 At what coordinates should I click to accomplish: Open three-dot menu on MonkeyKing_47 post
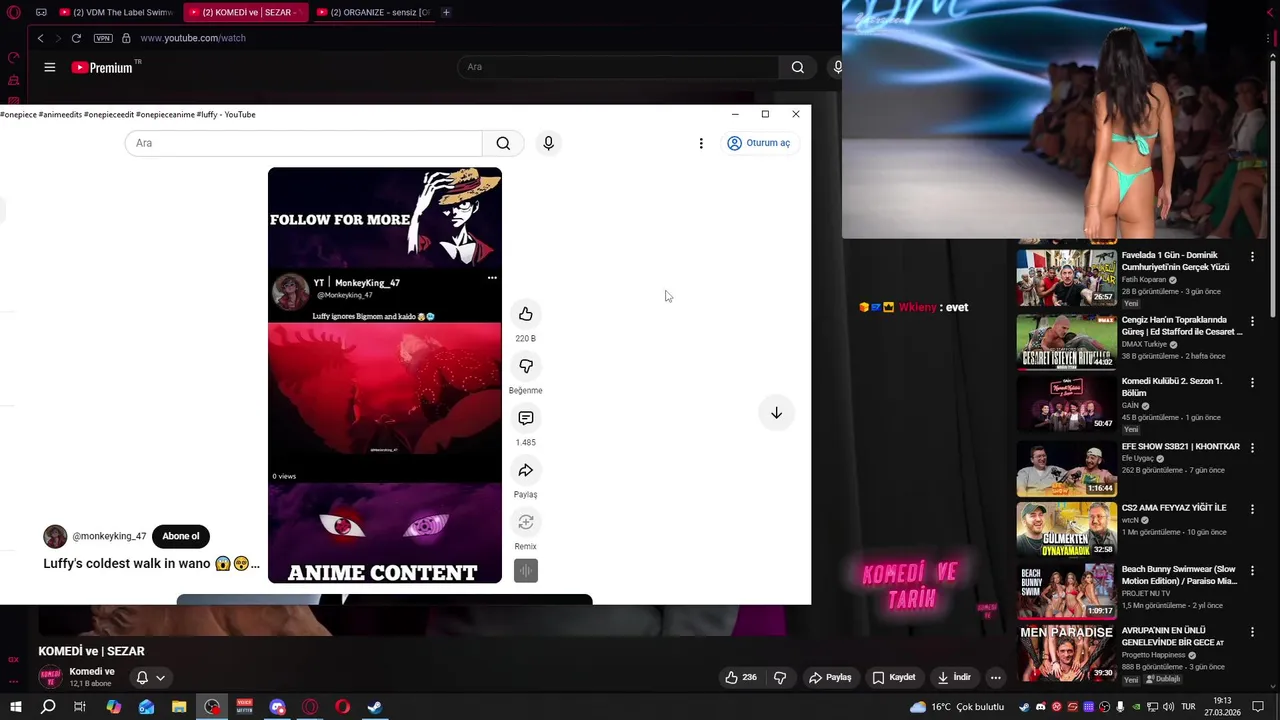click(x=492, y=277)
